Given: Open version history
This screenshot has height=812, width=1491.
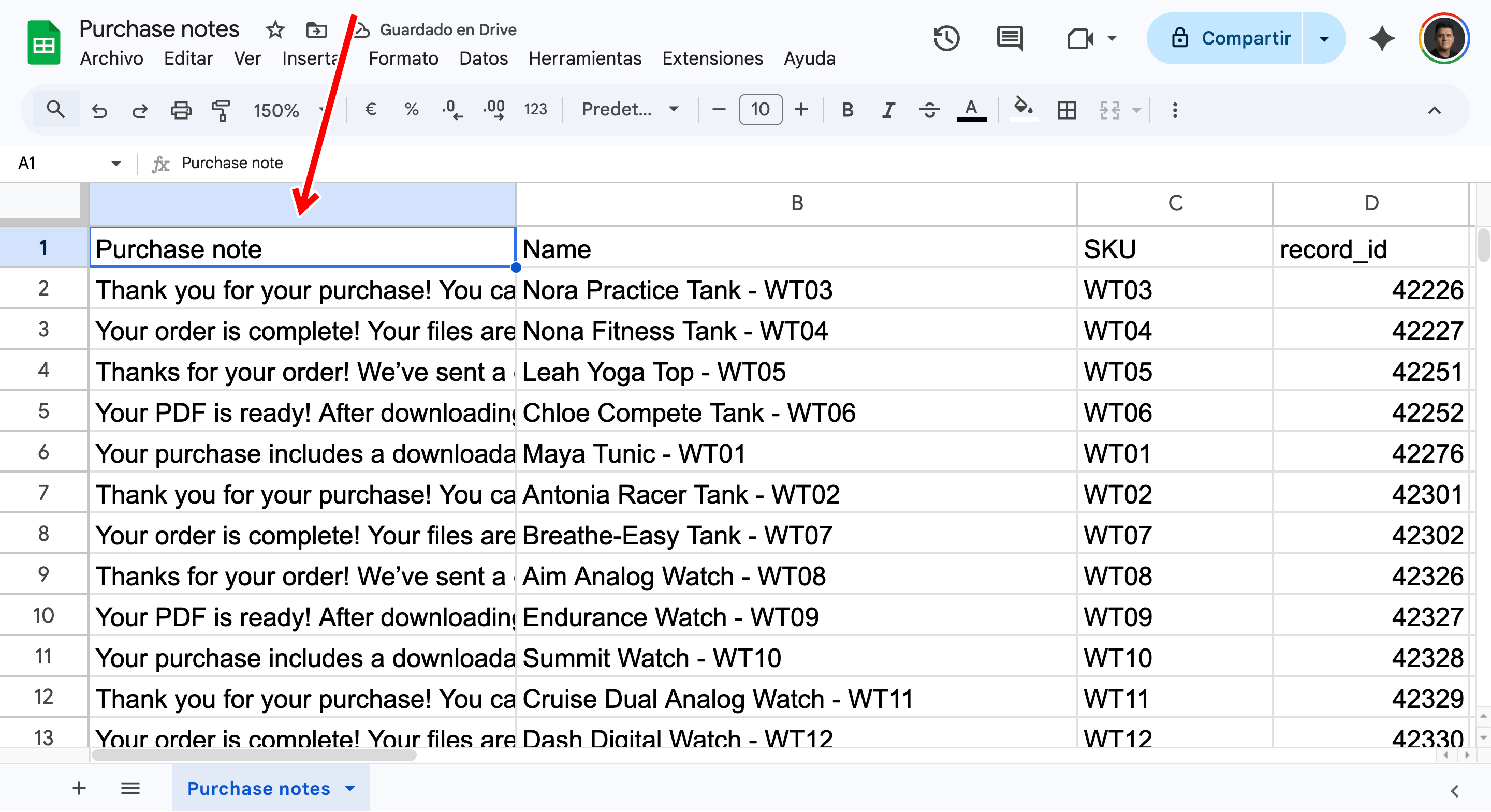Looking at the screenshot, I should pyautogui.click(x=946, y=38).
